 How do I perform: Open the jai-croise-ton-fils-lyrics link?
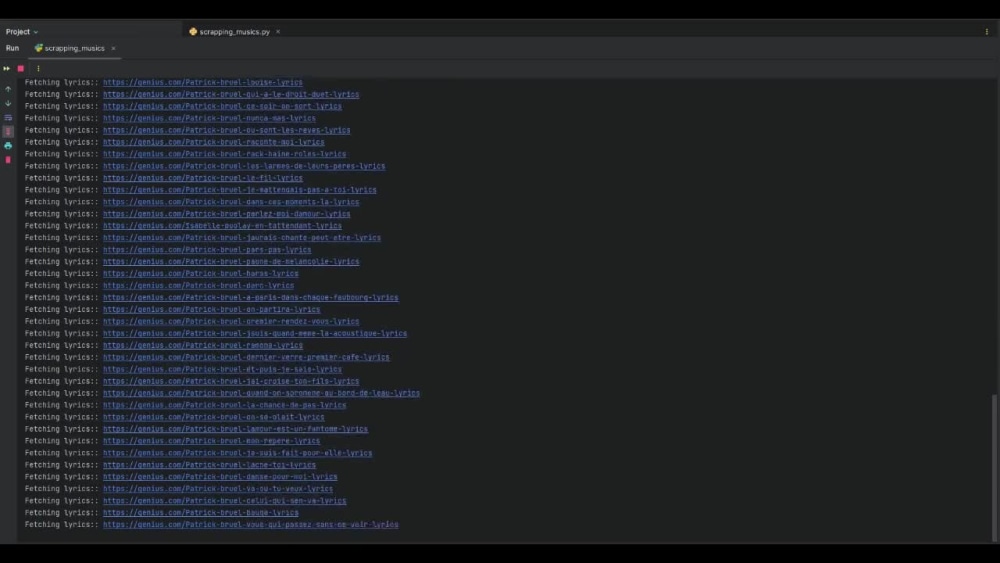tap(231, 381)
